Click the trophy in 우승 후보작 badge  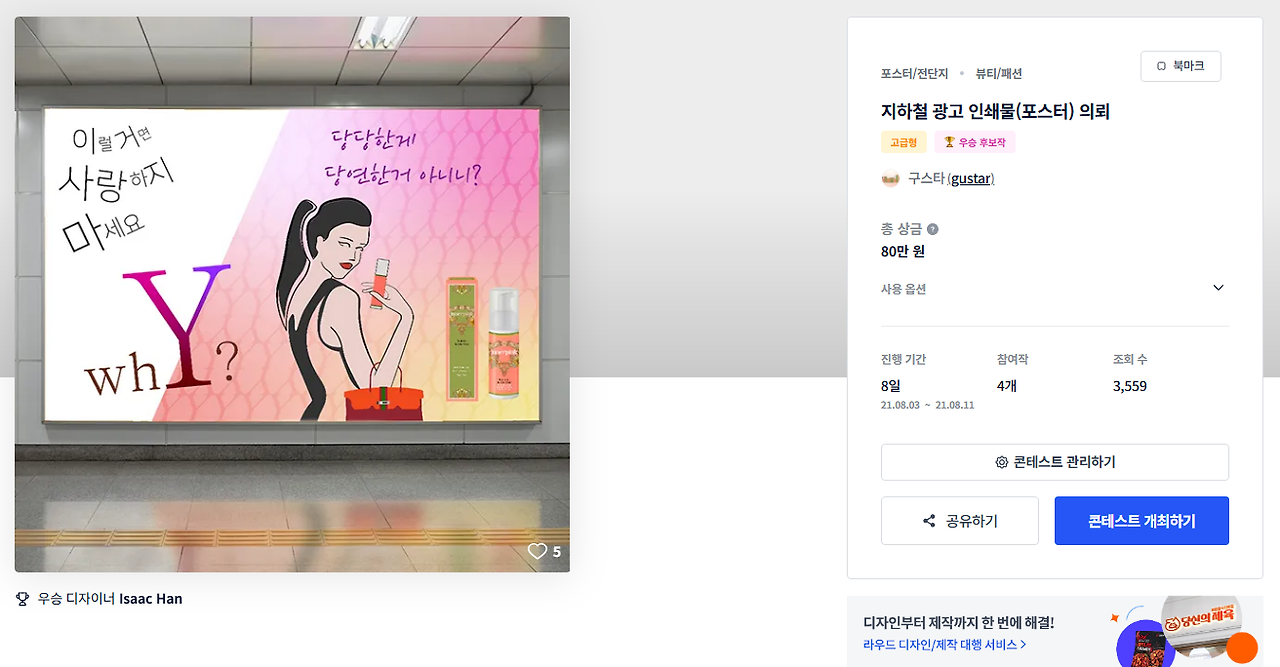pos(949,143)
